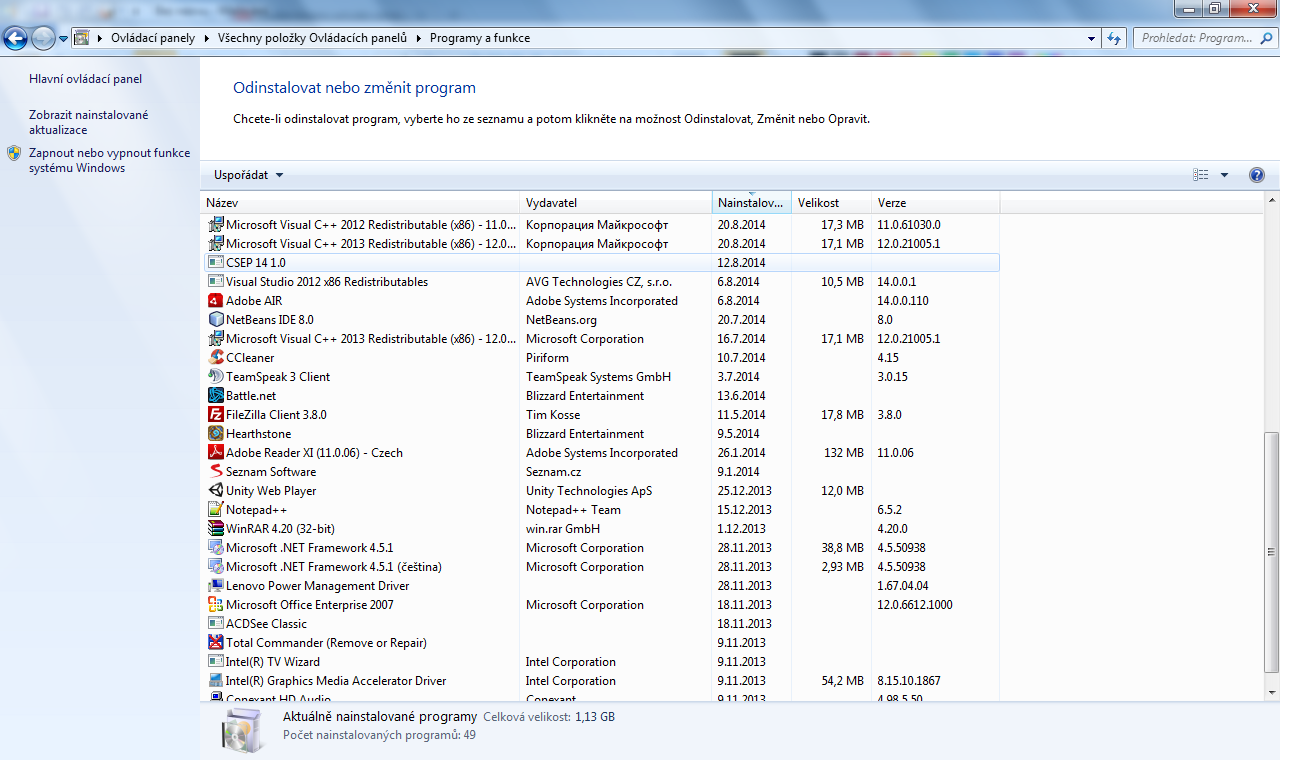This screenshot has width=1312, height=760.
Task: Click the Microsoft Office Enterprise 2007 icon
Action: point(215,605)
